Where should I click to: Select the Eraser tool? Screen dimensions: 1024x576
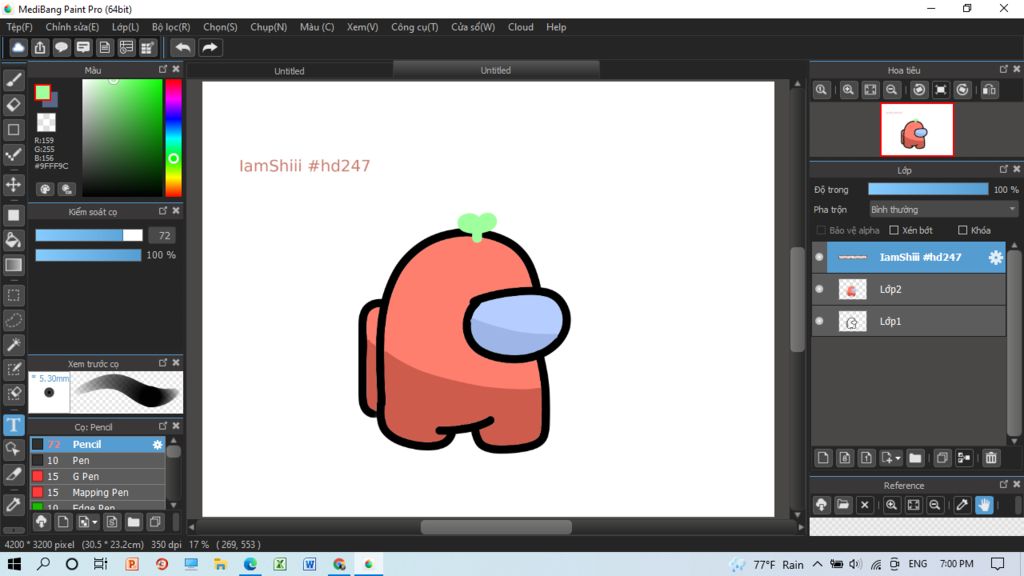click(14, 104)
